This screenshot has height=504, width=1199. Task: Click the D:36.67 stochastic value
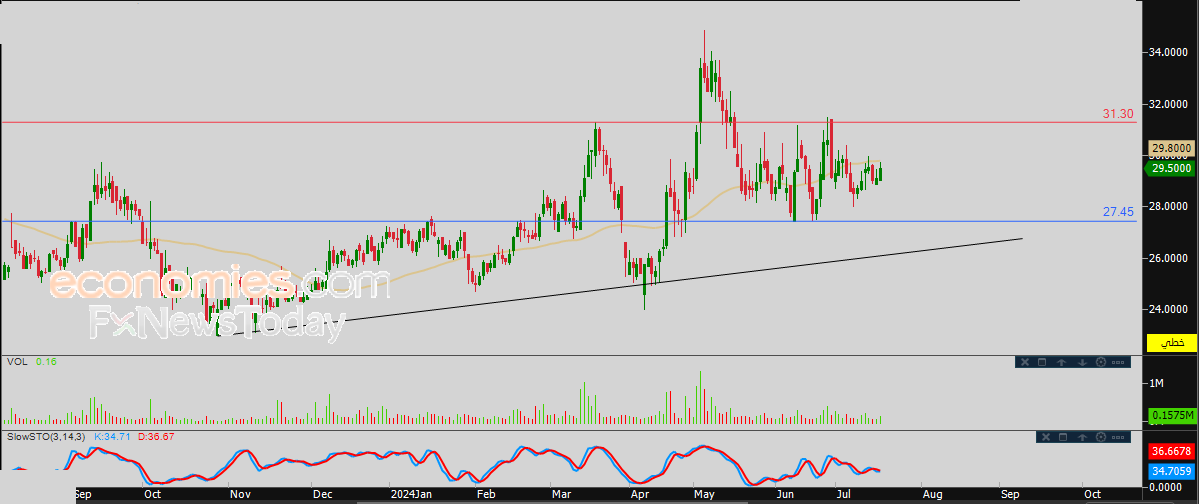point(156,436)
